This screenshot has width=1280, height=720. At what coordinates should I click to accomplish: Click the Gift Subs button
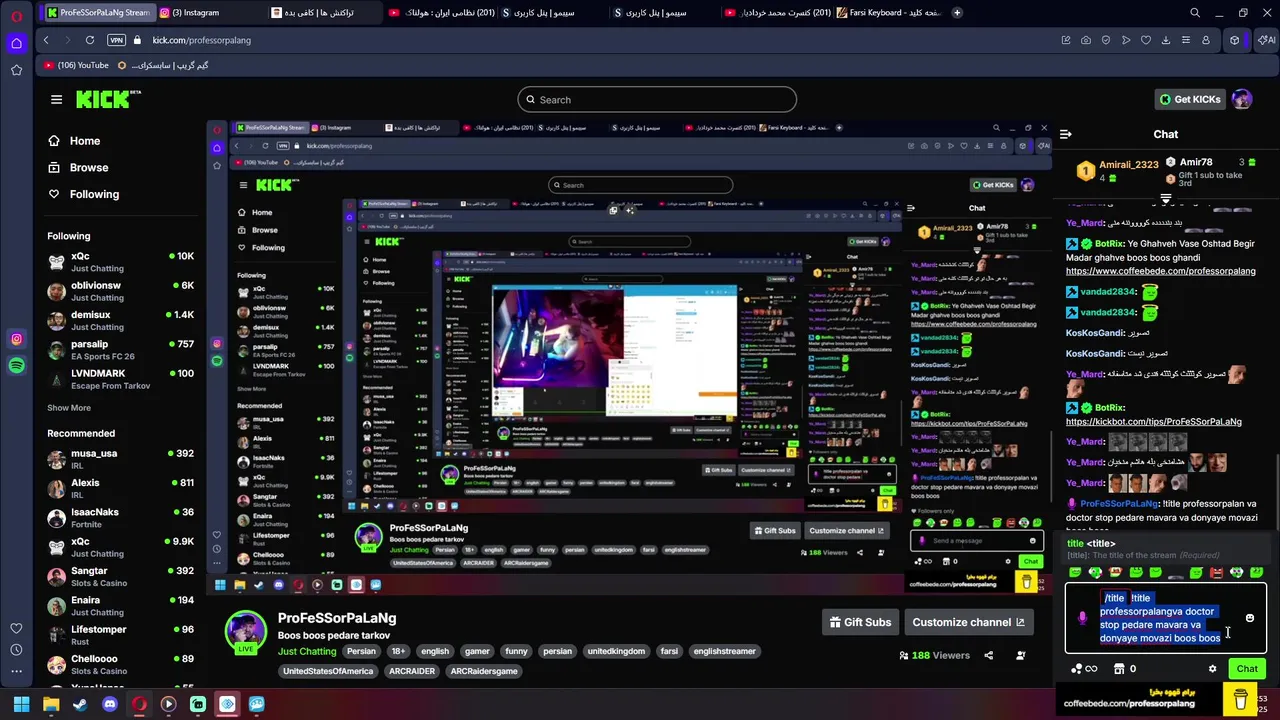click(x=860, y=622)
